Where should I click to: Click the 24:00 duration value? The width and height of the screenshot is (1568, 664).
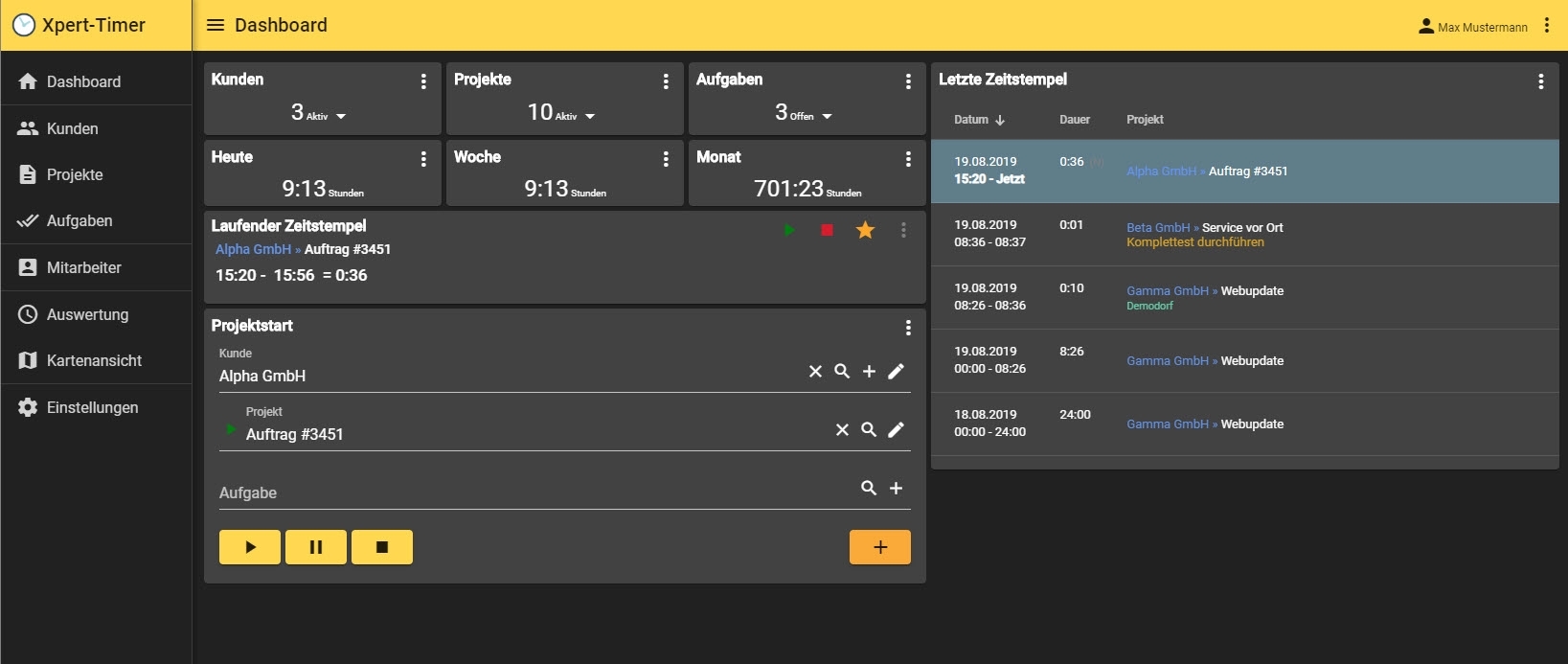(1075, 415)
